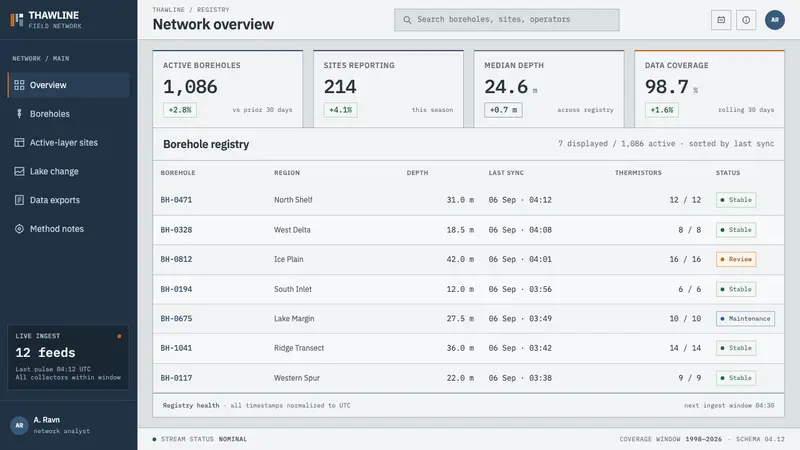Click the +2.8% change badge
The width and height of the screenshot is (800, 450).
tap(180, 110)
